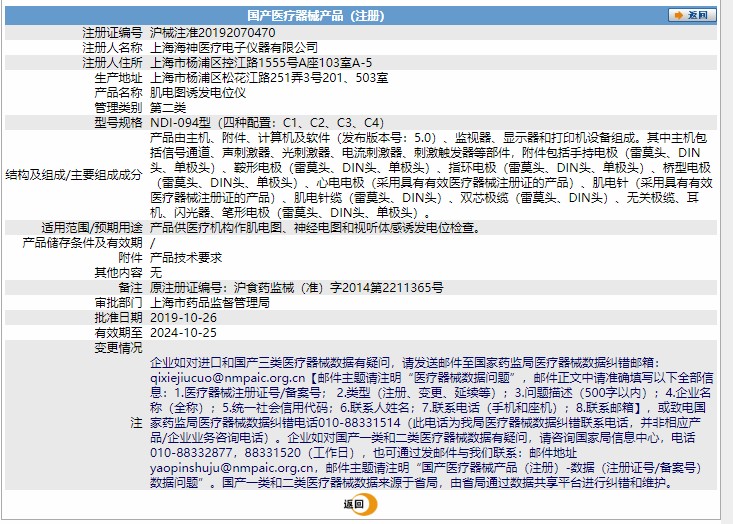Click the orange 返回 button at the page bottom
The height and width of the screenshot is (524, 733).
(360, 504)
